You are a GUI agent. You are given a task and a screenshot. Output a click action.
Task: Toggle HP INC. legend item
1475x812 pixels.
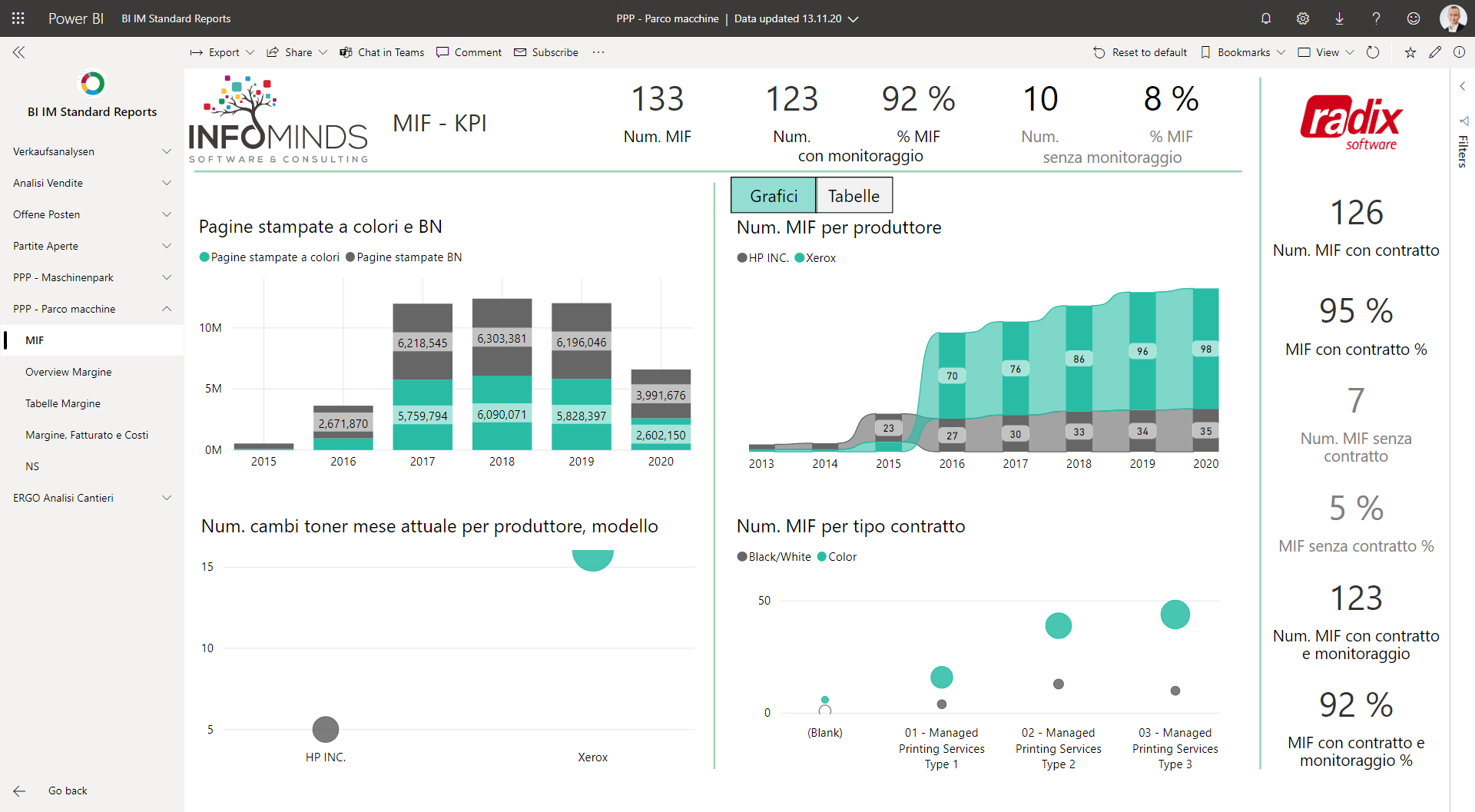click(763, 258)
